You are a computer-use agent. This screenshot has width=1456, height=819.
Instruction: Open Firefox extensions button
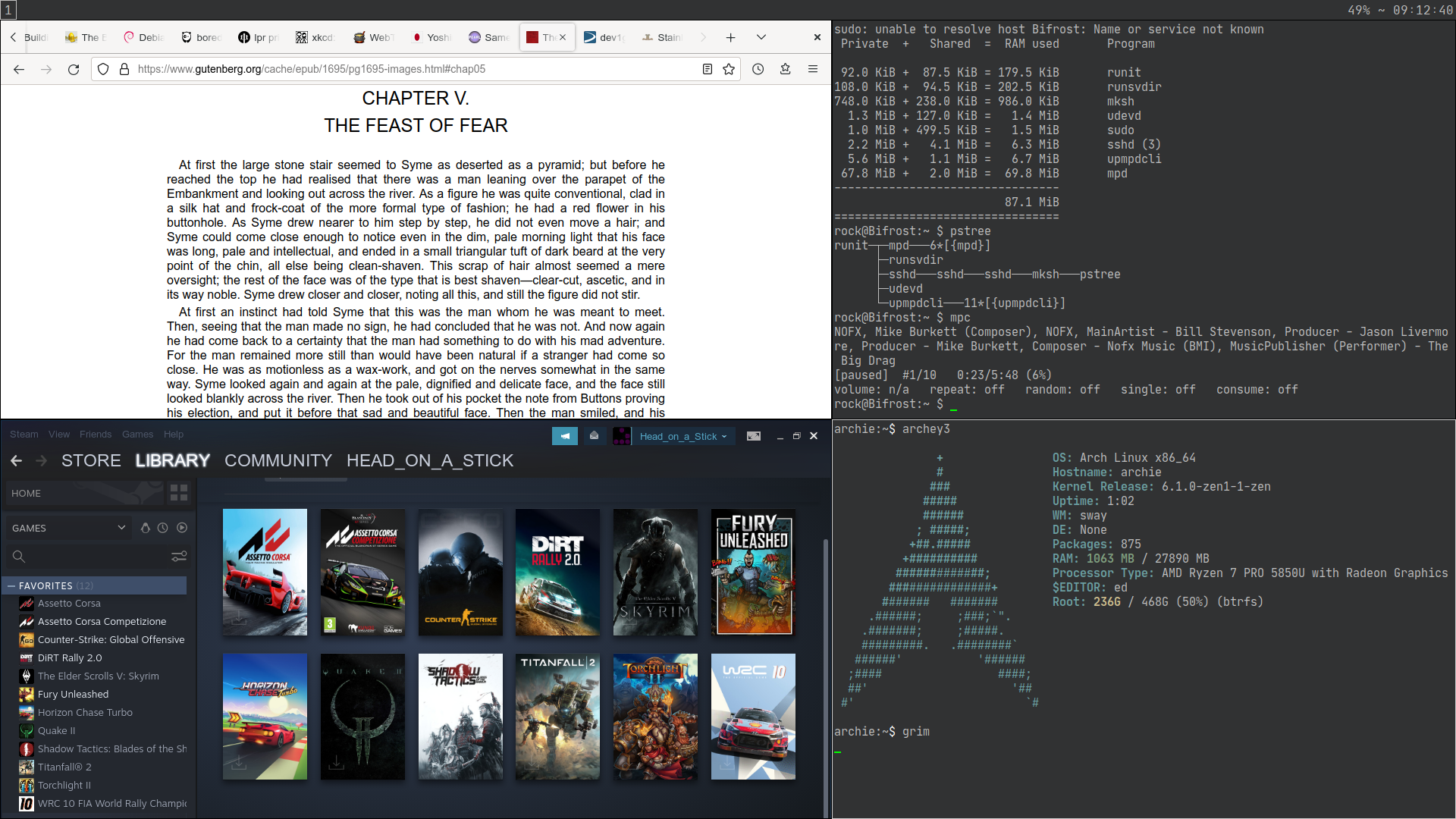[x=785, y=69]
